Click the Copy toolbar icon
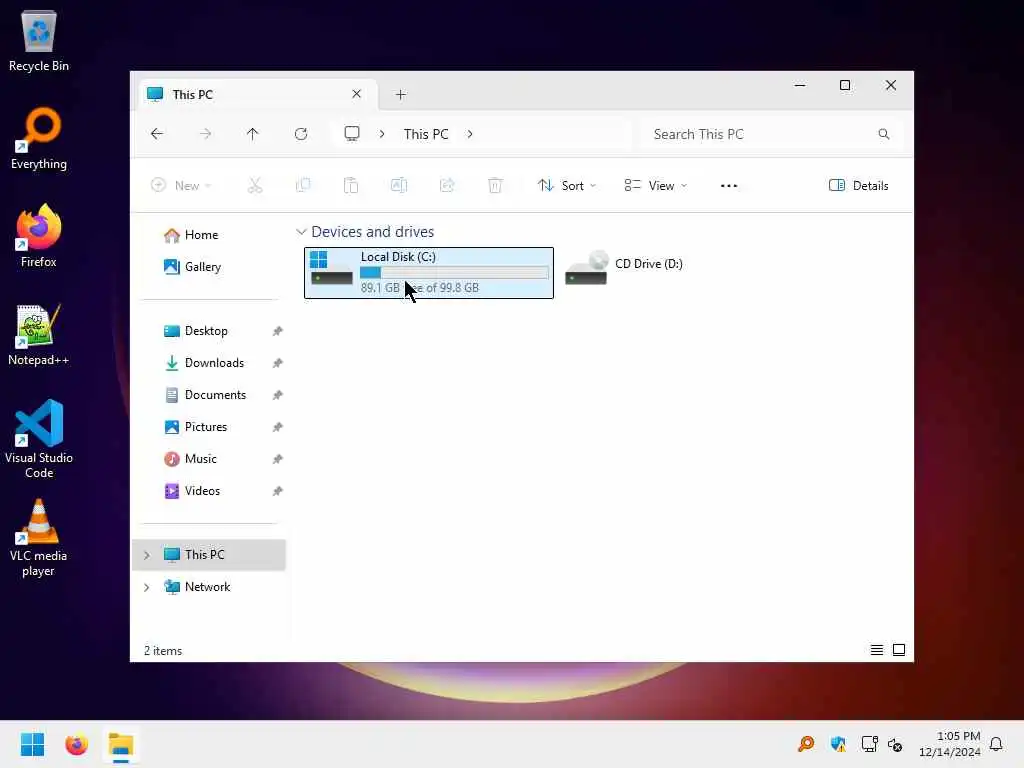Image resolution: width=1024 pixels, height=768 pixels. [303, 185]
